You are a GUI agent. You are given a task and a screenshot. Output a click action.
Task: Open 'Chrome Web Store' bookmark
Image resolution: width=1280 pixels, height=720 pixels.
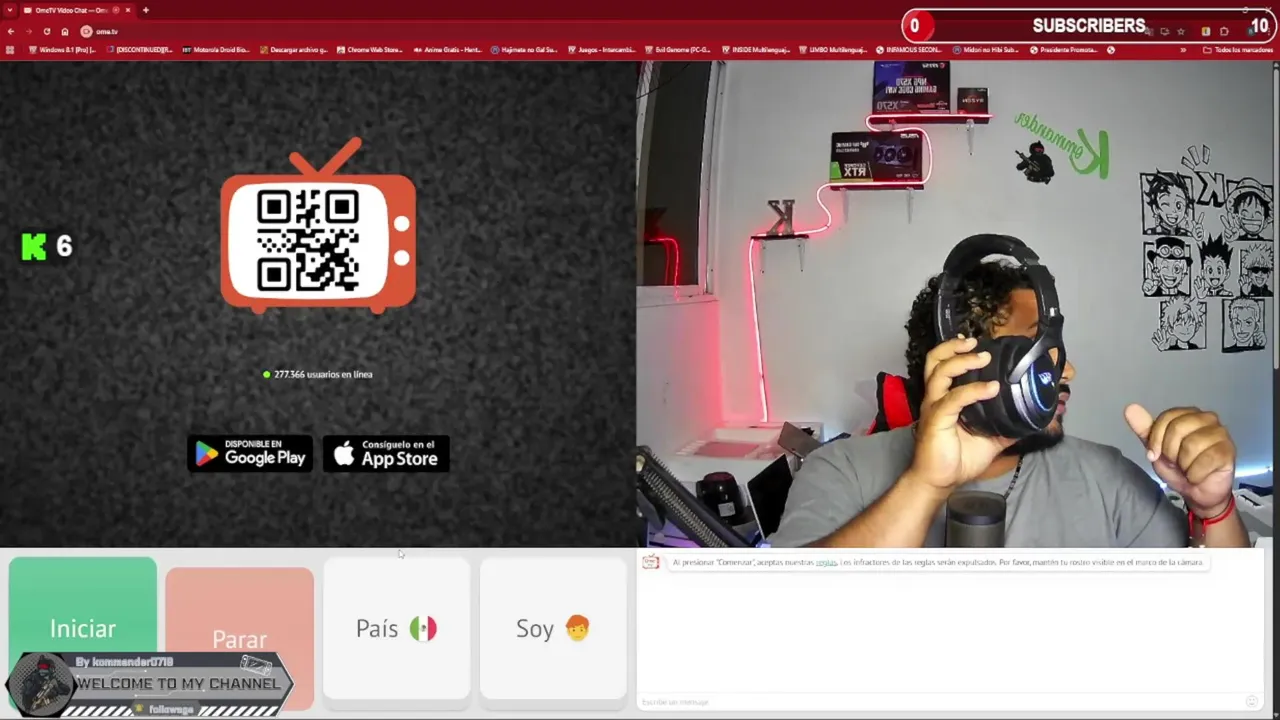369,50
